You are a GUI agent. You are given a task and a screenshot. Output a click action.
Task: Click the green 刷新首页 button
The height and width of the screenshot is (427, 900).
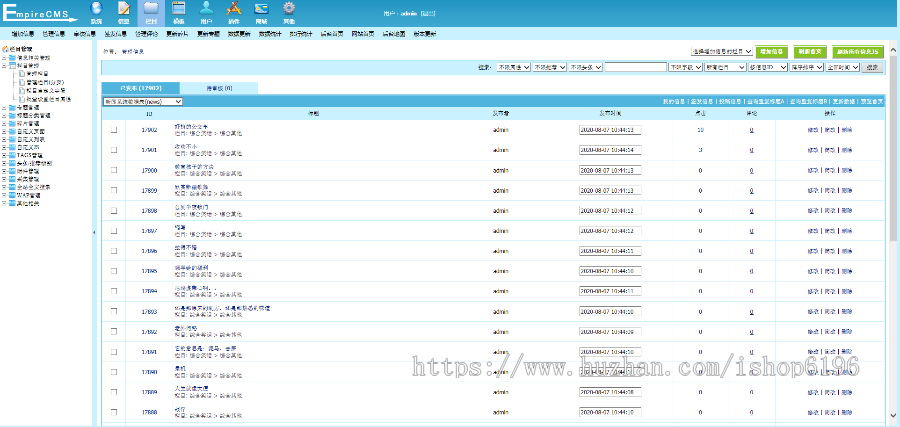coord(810,52)
